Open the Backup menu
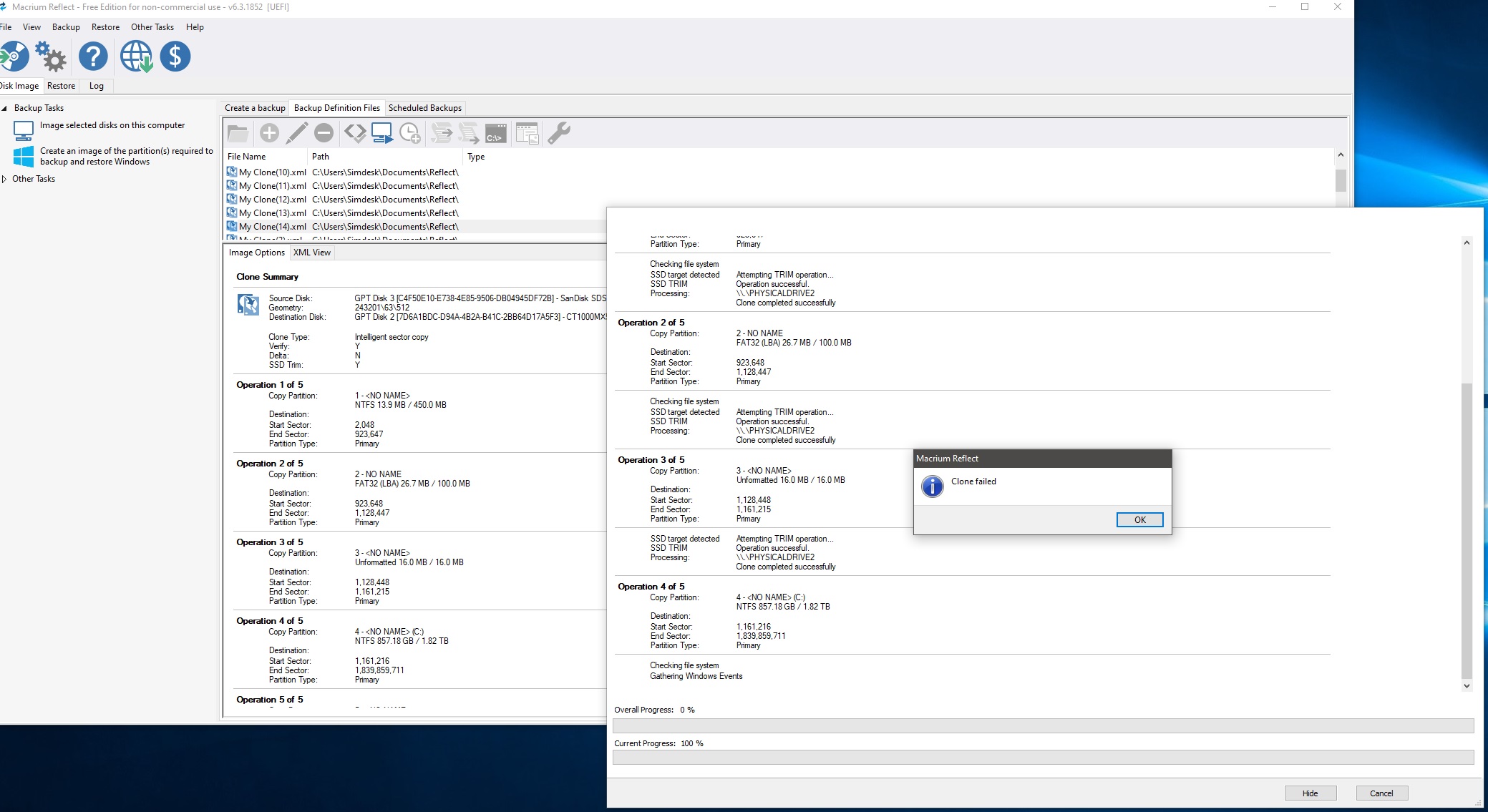This screenshot has width=1488, height=812. coord(66,27)
